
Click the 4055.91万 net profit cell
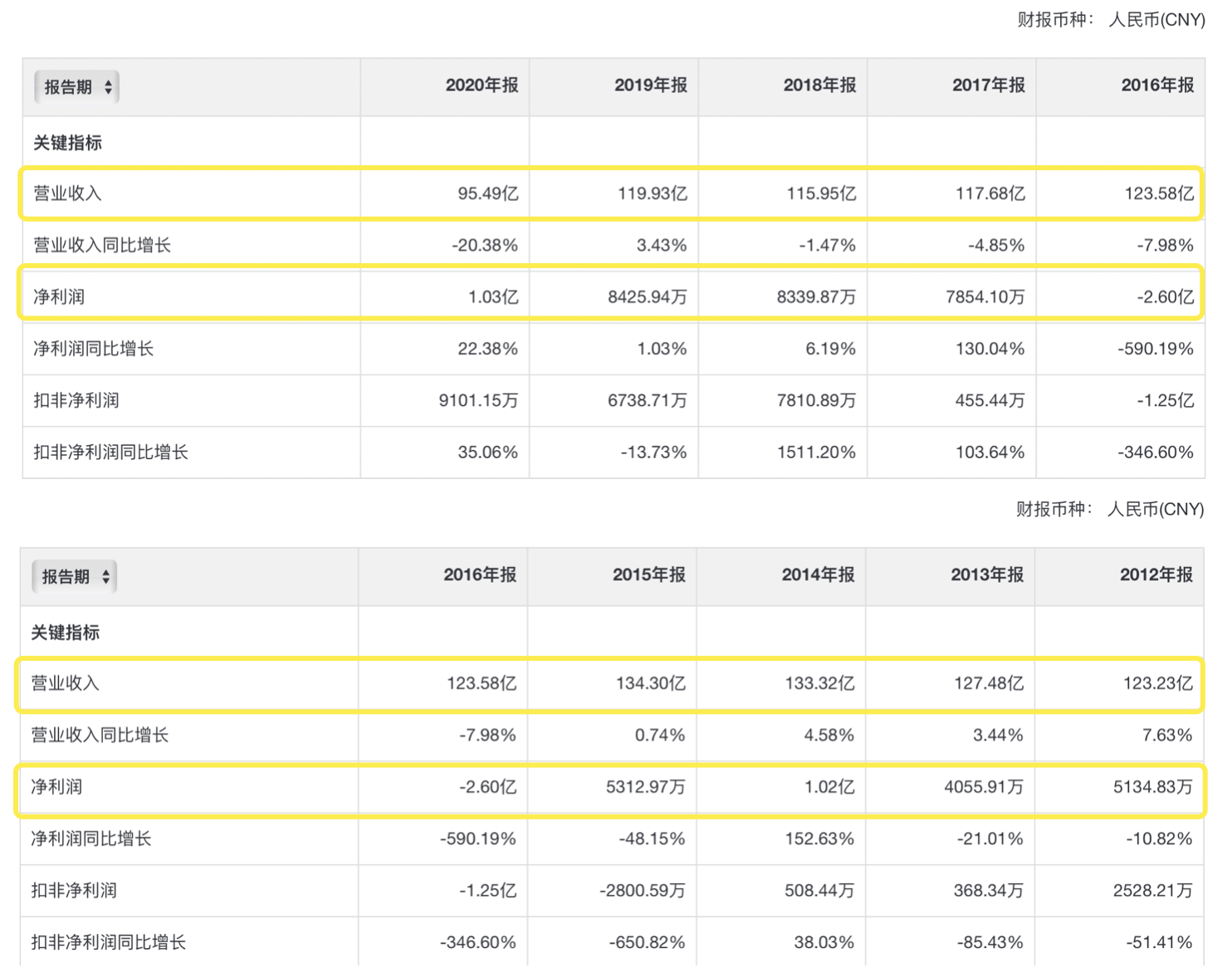(983, 787)
